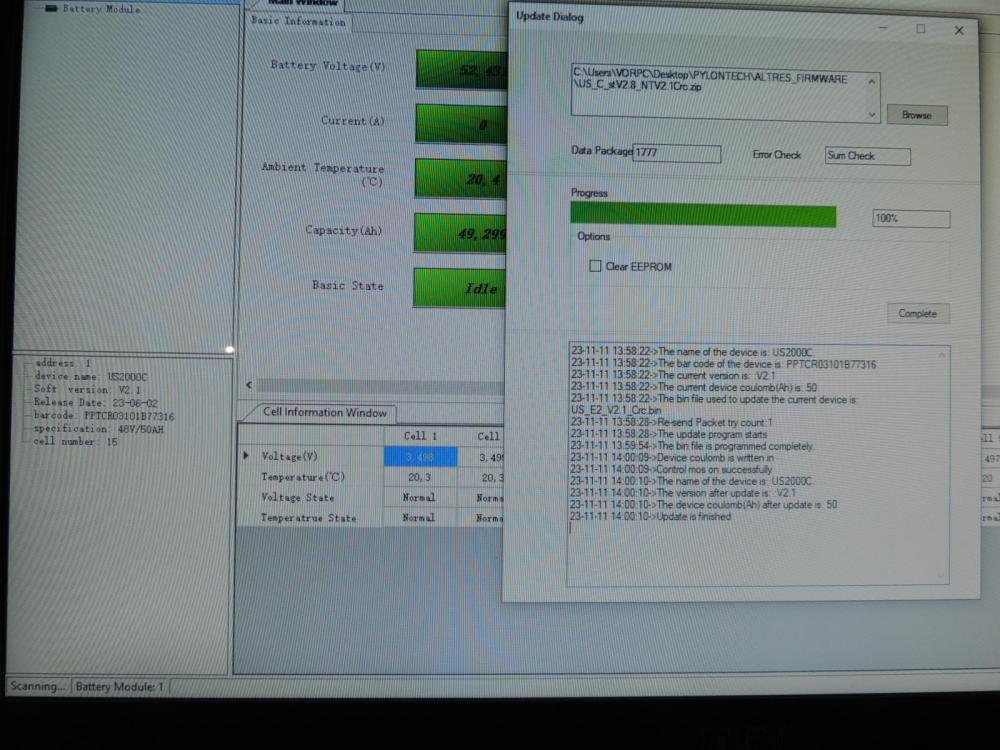Click the Complete button

(x=918, y=313)
